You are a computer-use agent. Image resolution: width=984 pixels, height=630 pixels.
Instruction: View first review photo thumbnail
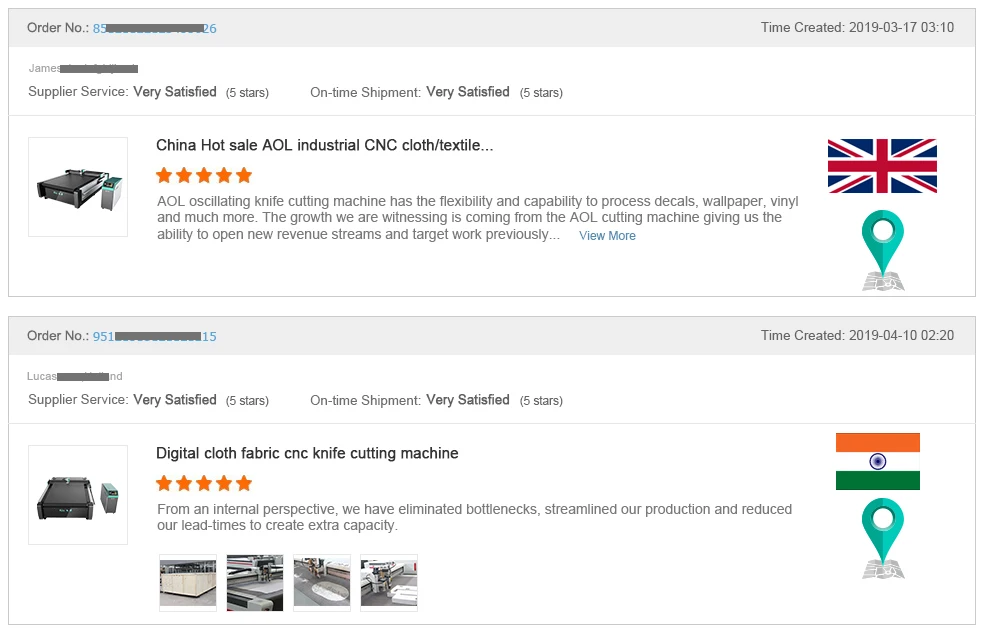pos(188,583)
